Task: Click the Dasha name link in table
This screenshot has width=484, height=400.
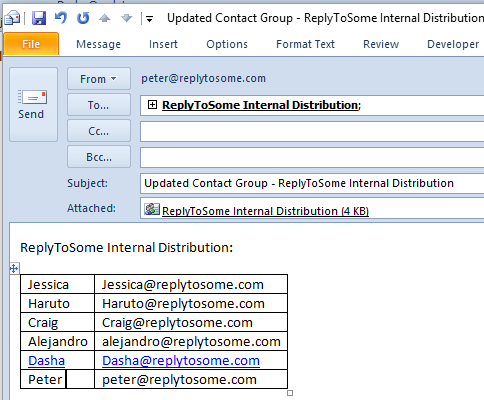Action: [x=46, y=360]
